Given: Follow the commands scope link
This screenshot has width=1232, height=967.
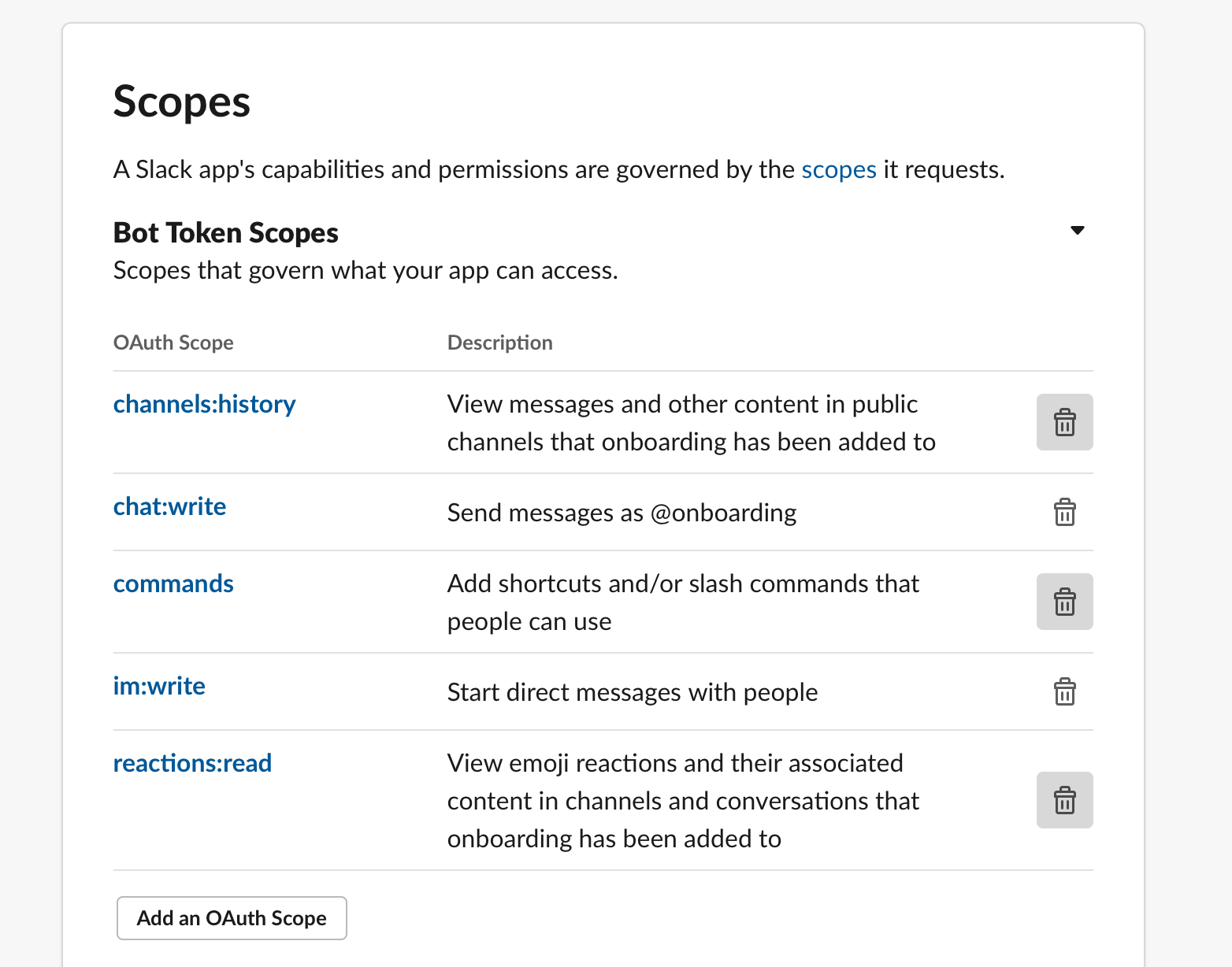Looking at the screenshot, I should point(173,584).
